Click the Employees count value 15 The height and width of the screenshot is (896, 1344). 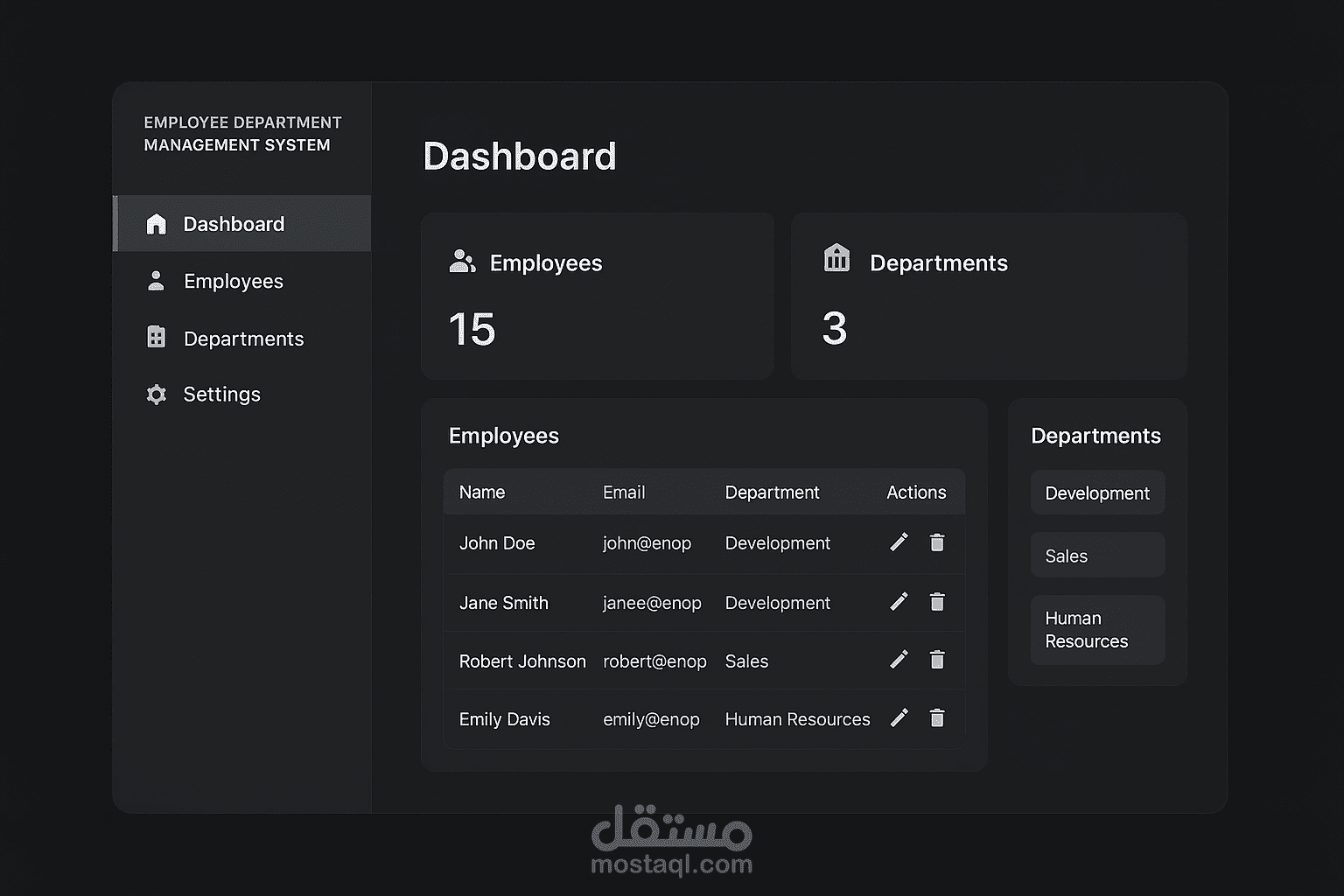472,329
